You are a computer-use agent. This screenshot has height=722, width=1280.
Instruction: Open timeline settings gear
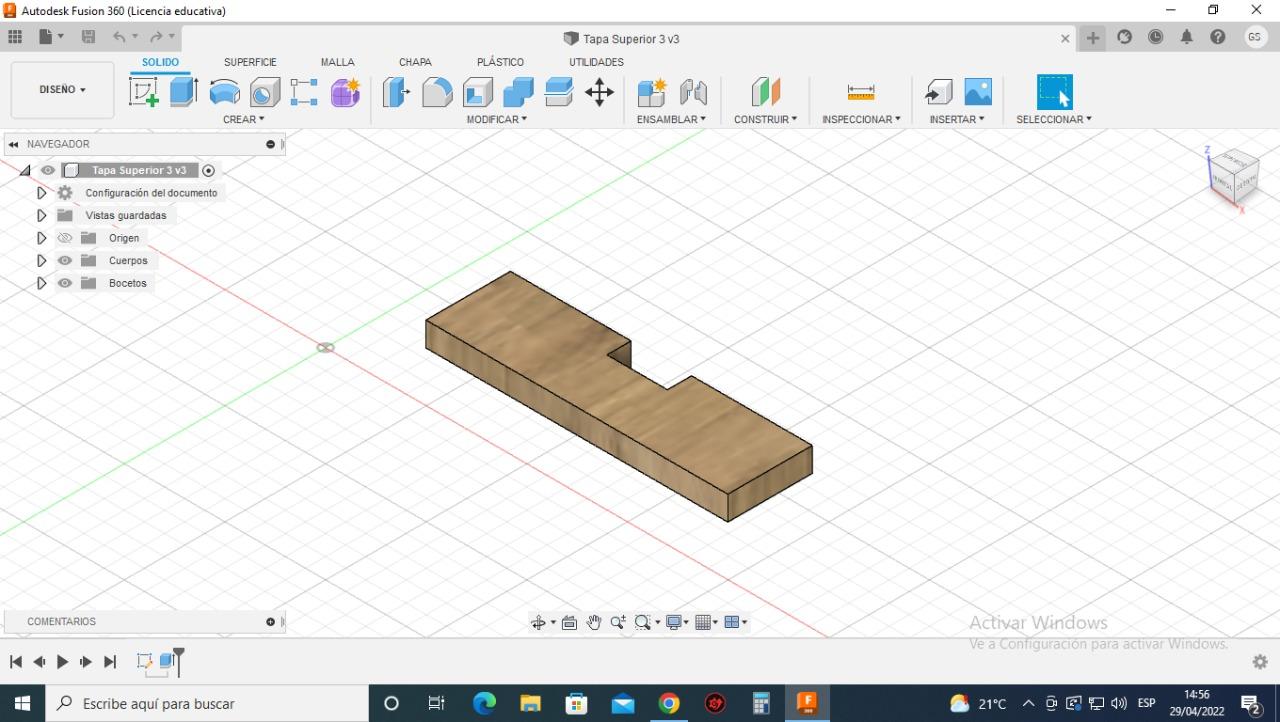pyautogui.click(x=1260, y=662)
